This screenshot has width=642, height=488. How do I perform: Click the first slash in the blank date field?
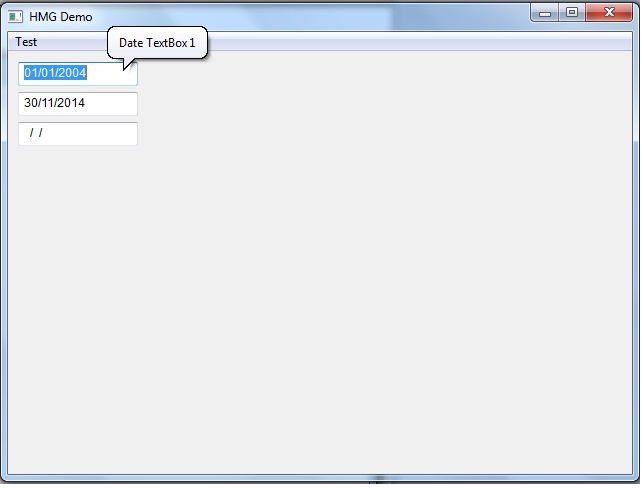32,134
